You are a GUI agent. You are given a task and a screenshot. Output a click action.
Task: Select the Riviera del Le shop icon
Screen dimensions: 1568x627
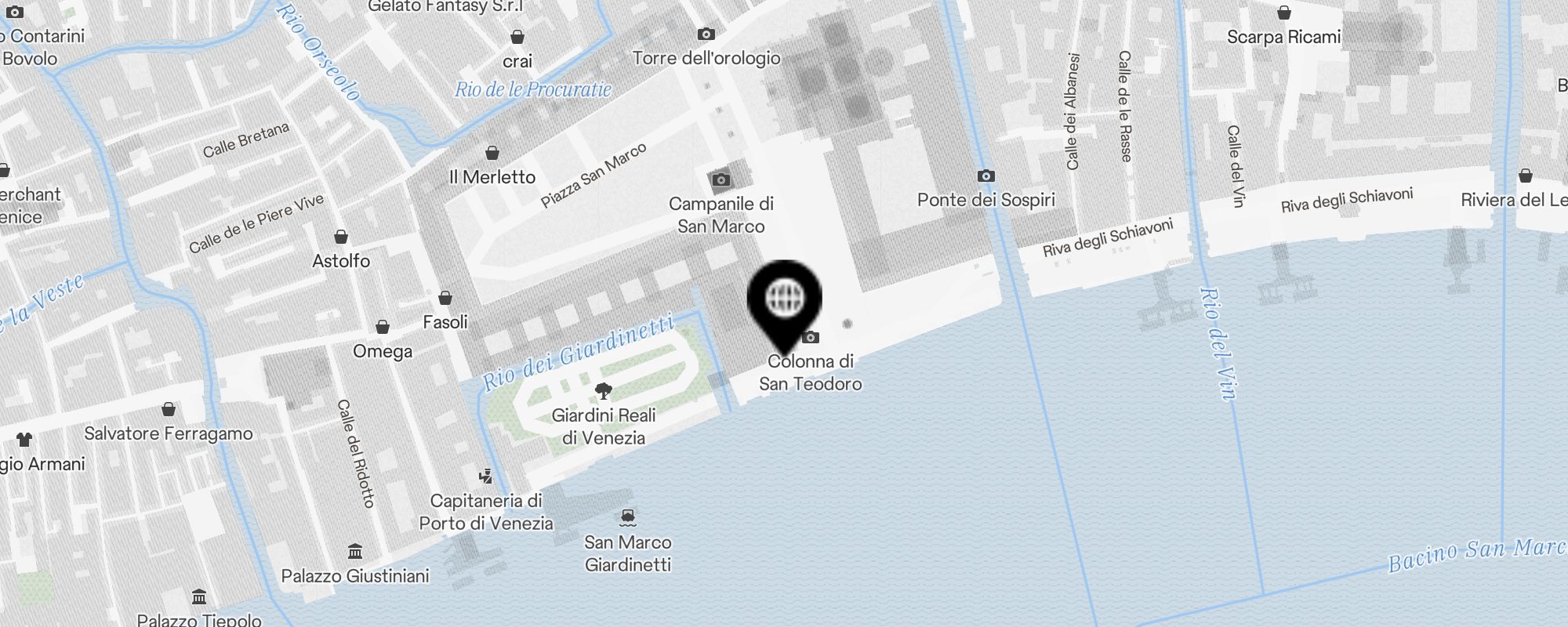[1526, 176]
